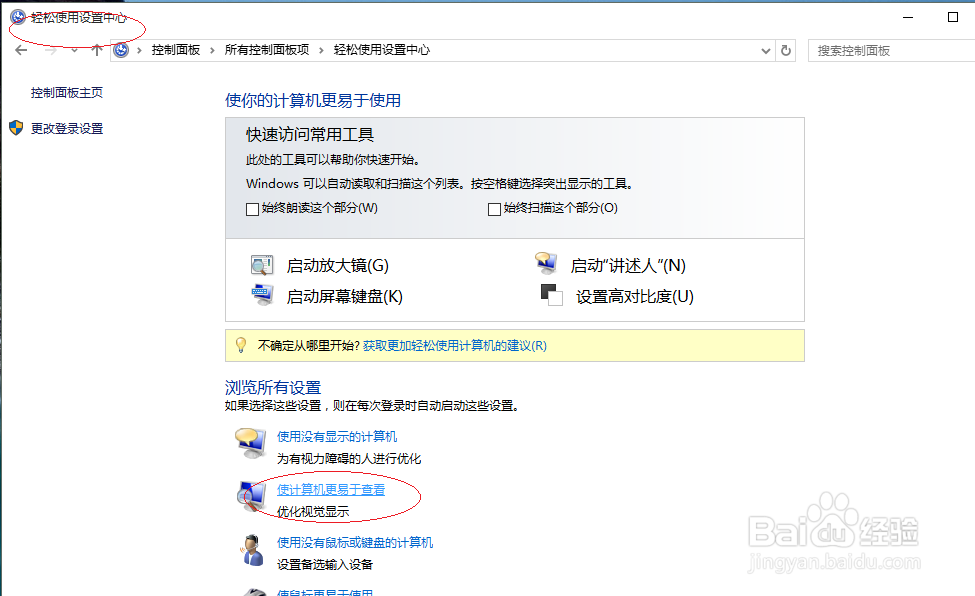Image resolution: width=975 pixels, height=596 pixels.
Task: Enable 始终扫描这个部分 checkbox
Action: tap(494, 208)
